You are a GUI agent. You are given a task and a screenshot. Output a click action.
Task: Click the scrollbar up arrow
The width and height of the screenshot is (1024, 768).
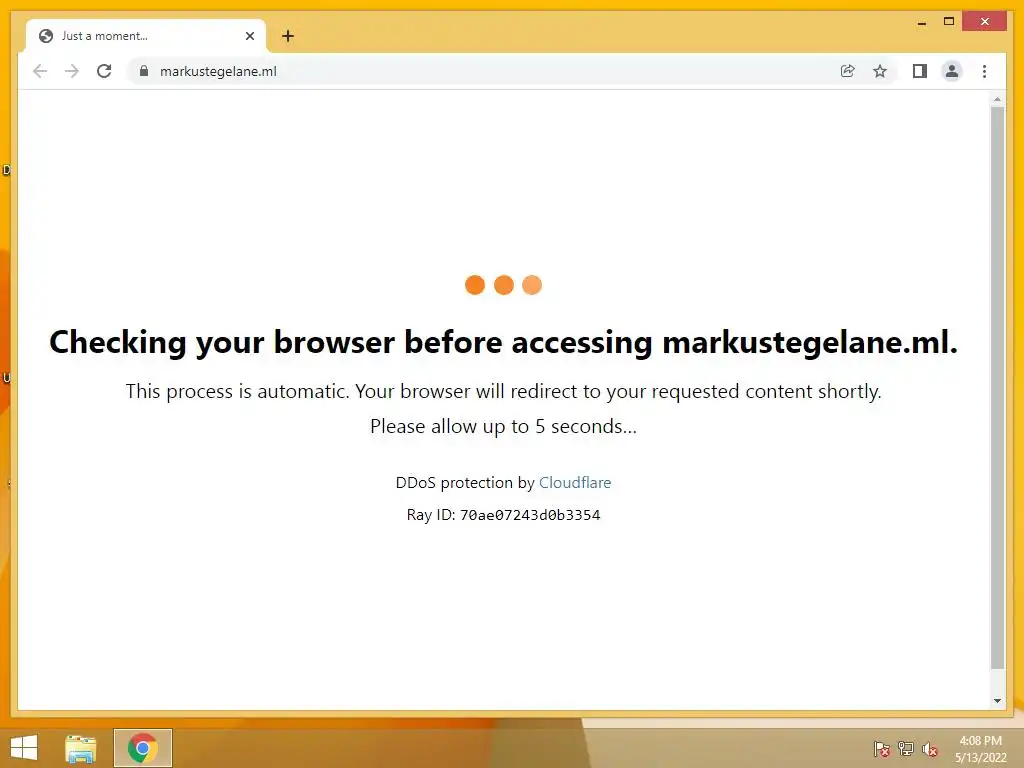tap(997, 99)
